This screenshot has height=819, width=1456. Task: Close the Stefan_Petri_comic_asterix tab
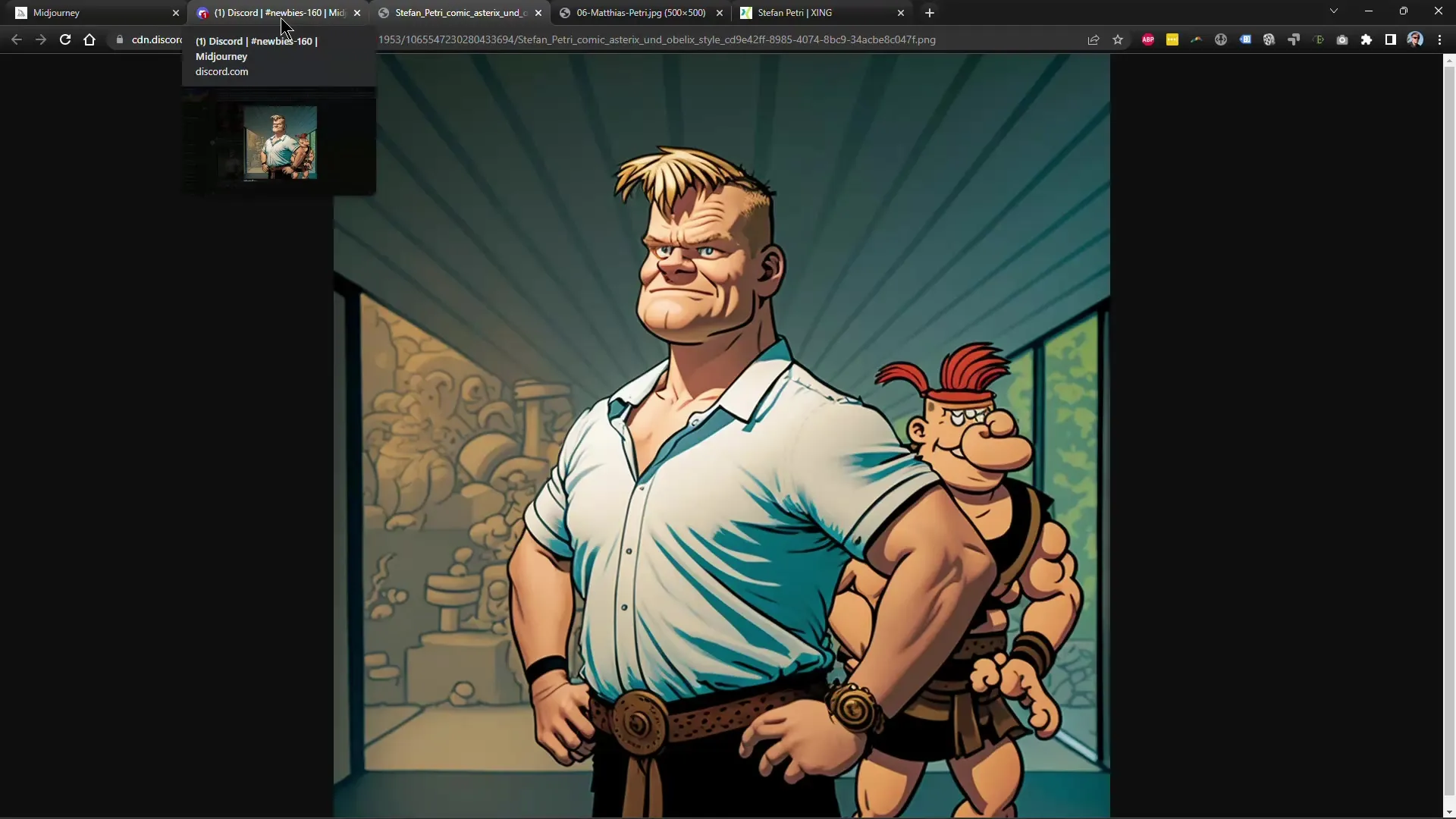[538, 13]
